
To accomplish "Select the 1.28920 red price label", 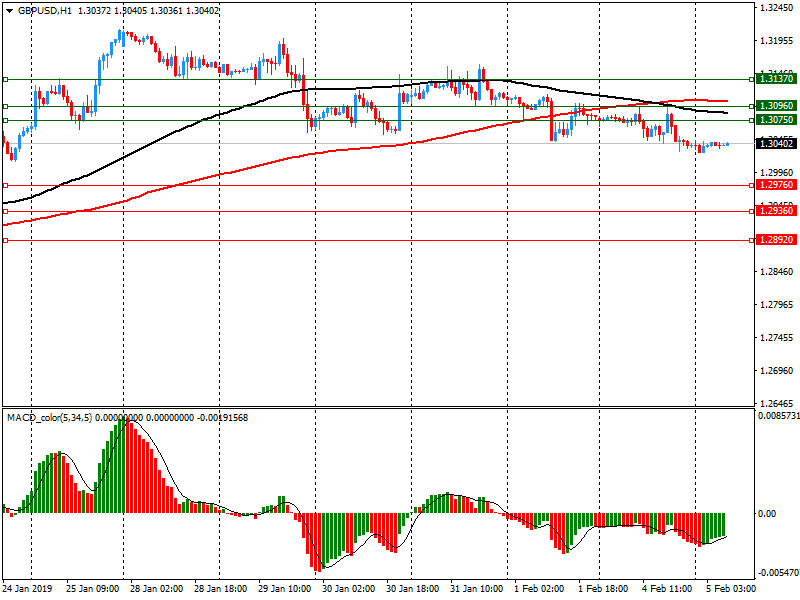I will tap(776, 241).
